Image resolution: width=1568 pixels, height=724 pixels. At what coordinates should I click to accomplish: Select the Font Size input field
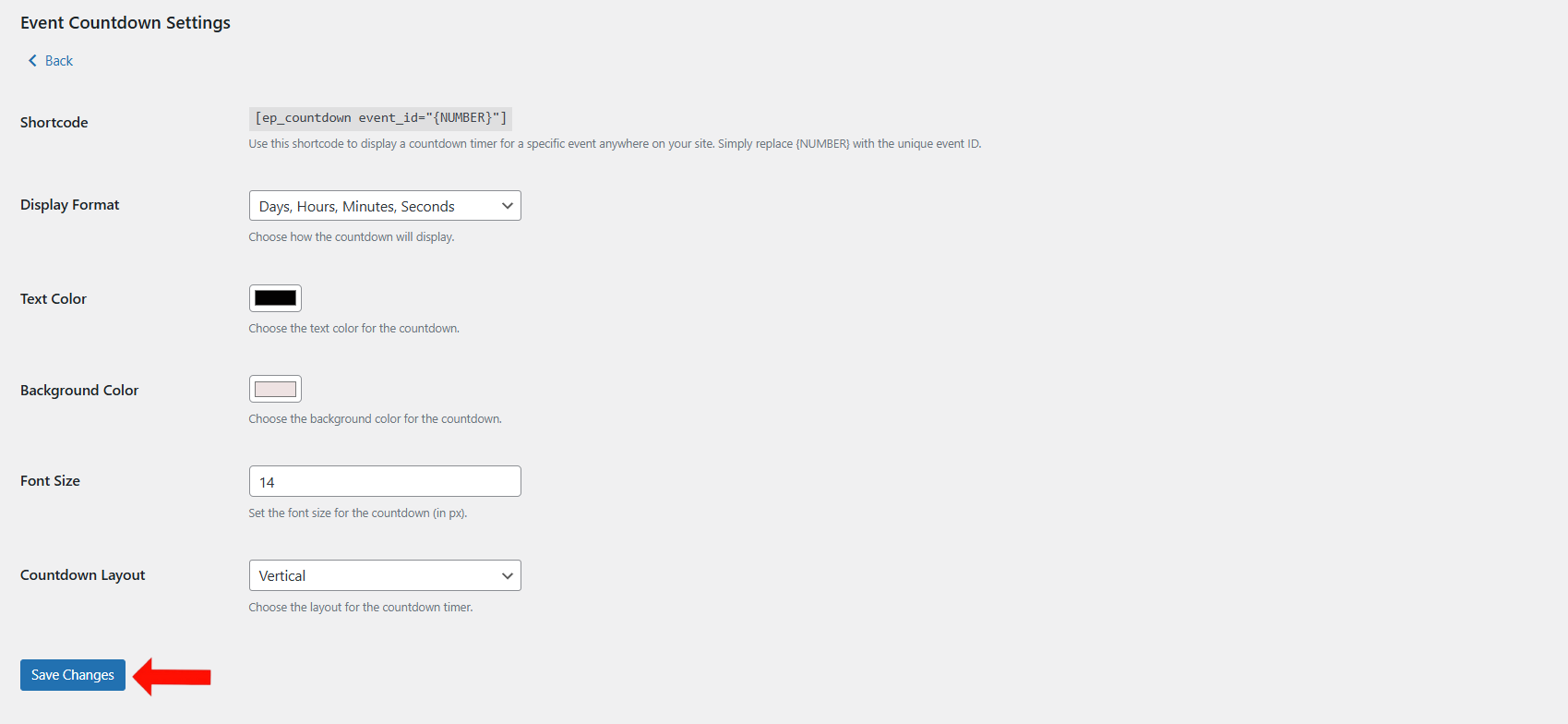[x=384, y=480]
